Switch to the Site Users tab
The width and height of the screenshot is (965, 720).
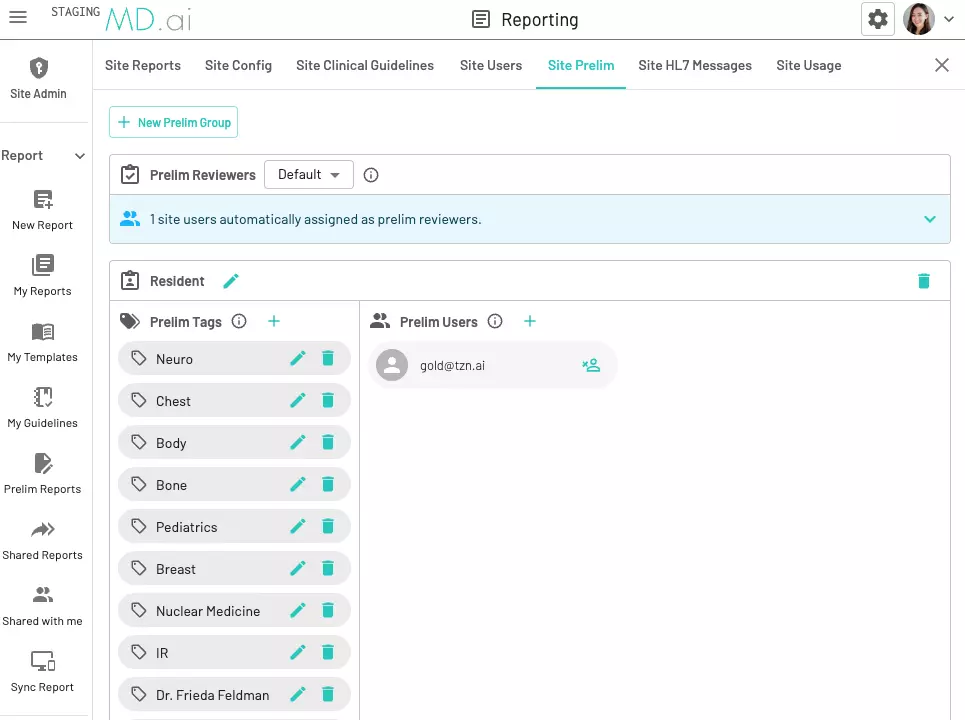click(x=490, y=65)
